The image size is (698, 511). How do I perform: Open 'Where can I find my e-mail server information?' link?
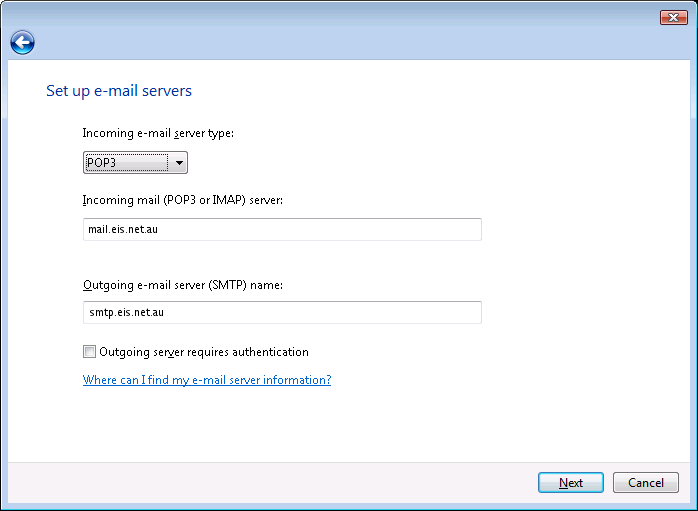click(x=207, y=380)
